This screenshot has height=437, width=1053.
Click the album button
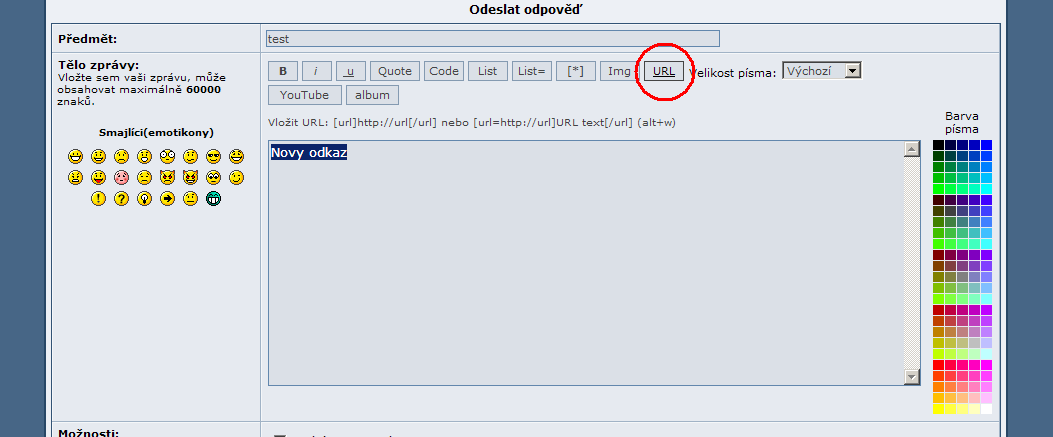point(373,95)
